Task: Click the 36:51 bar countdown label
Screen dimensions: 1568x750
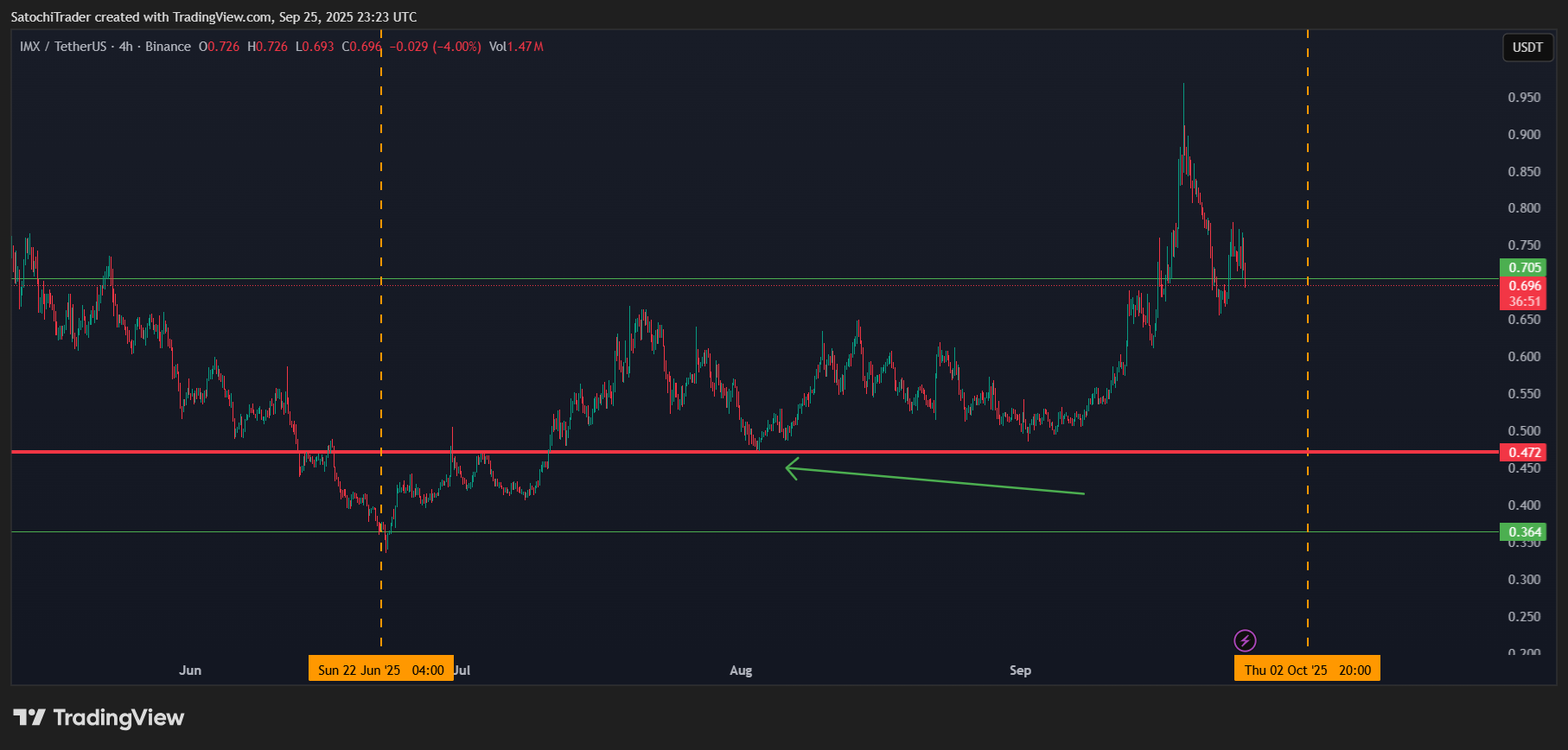Action: [1523, 302]
